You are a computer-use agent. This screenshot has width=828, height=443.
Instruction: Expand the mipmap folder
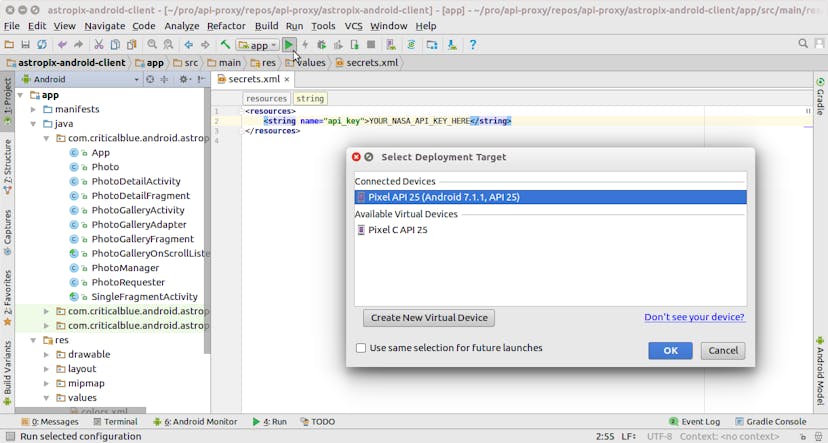(46, 383)
